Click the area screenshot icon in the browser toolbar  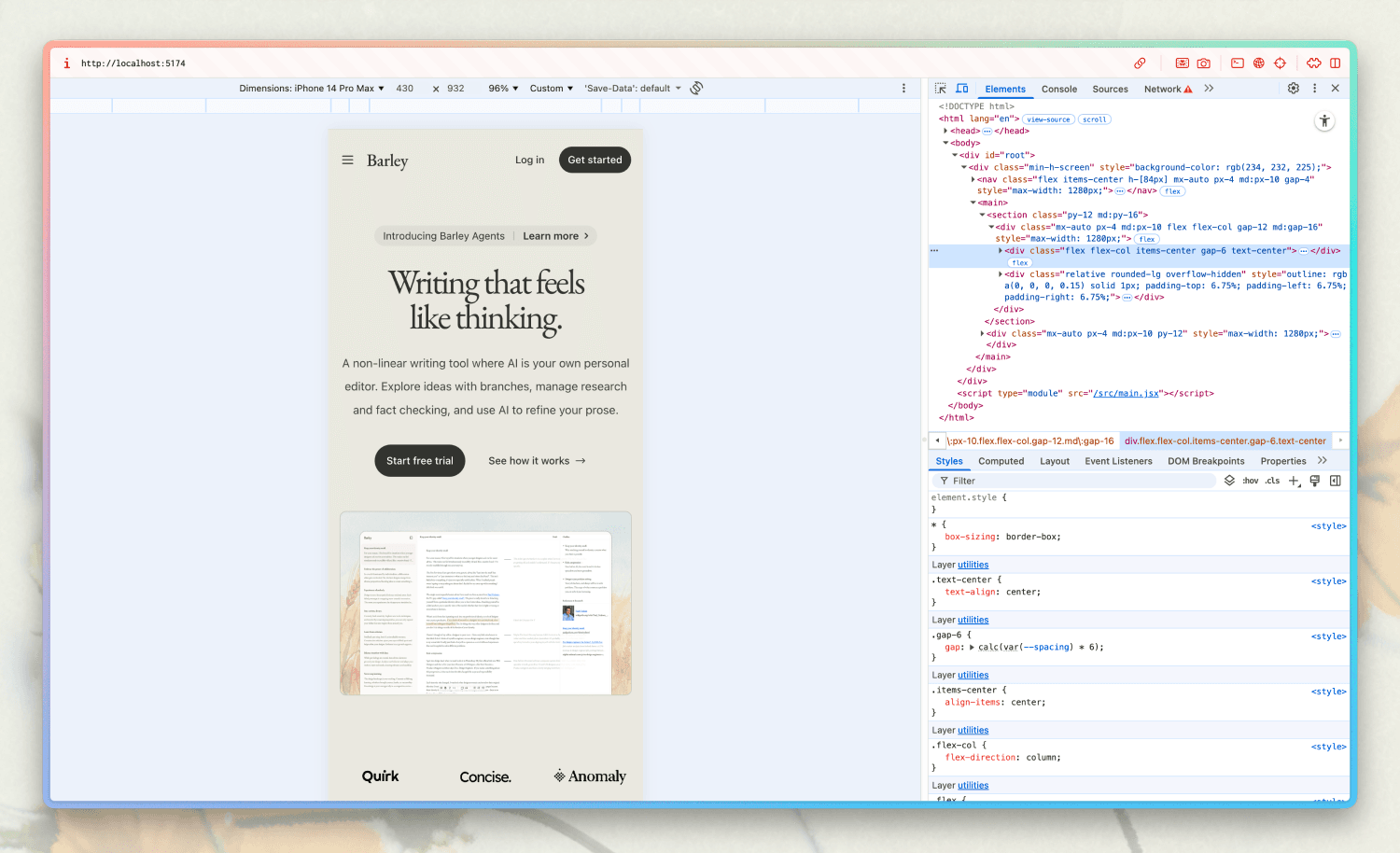point(1182,63)
